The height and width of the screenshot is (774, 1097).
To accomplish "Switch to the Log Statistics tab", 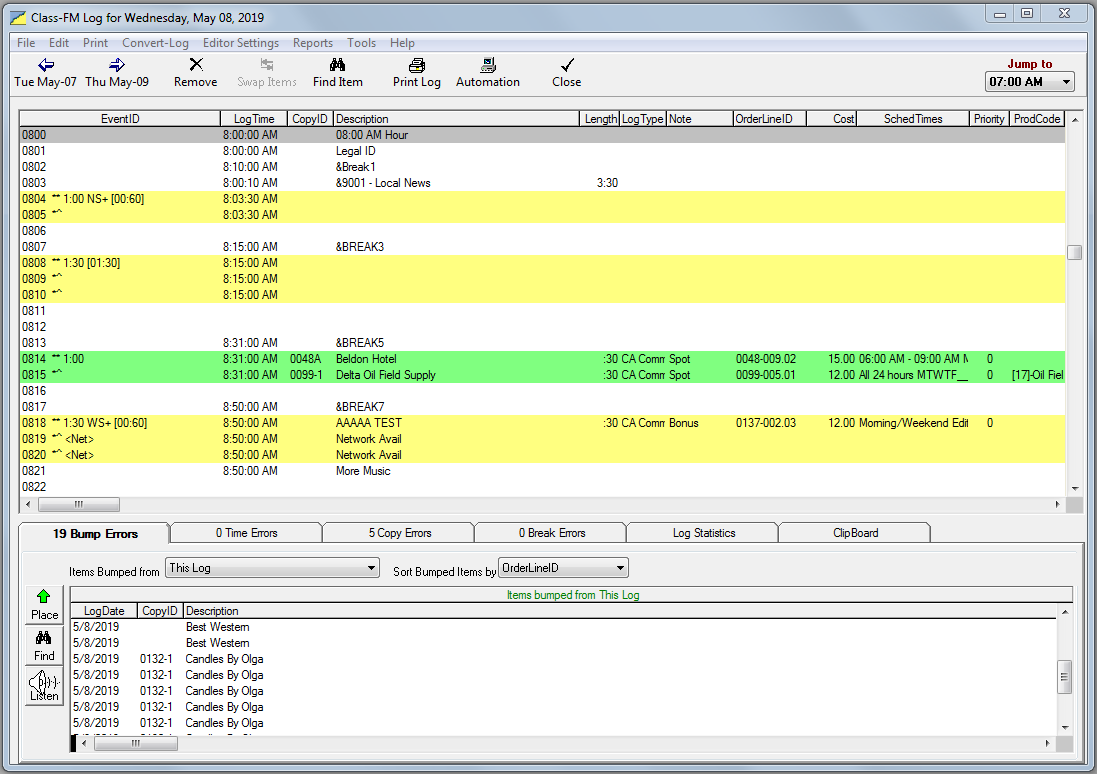I will [703, 533].
